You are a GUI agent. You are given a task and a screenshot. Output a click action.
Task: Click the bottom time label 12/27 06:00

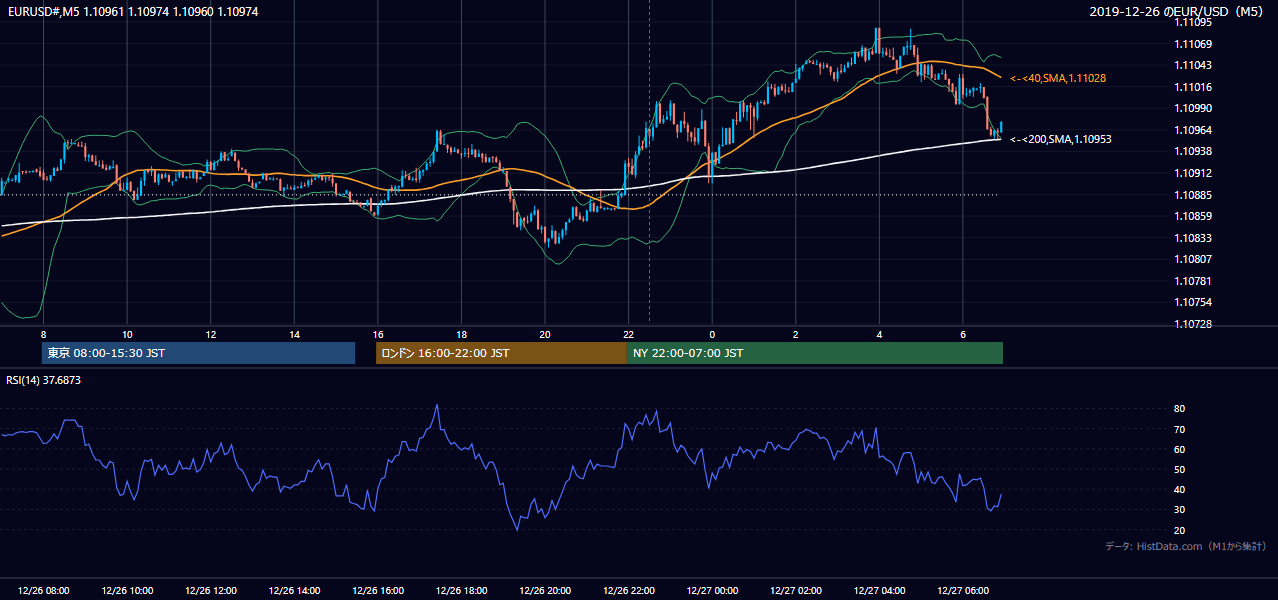tap(963, 591)
